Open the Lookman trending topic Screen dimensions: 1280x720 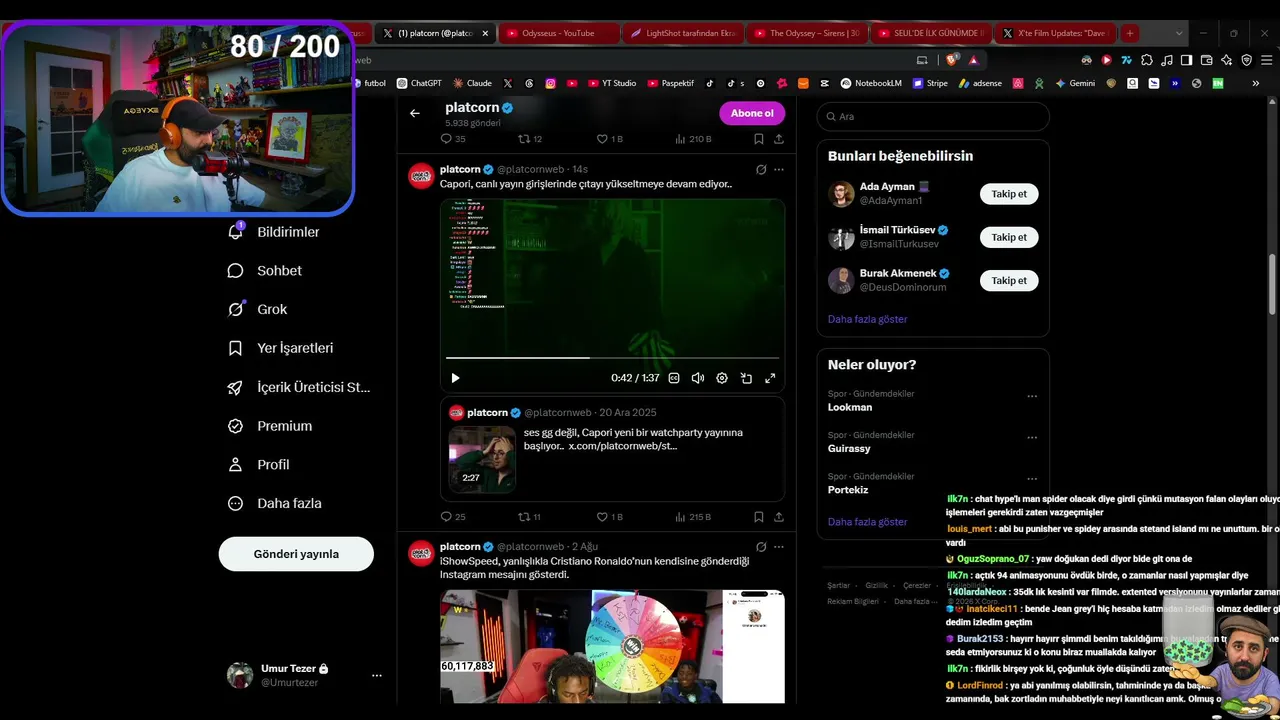point(850,407)
